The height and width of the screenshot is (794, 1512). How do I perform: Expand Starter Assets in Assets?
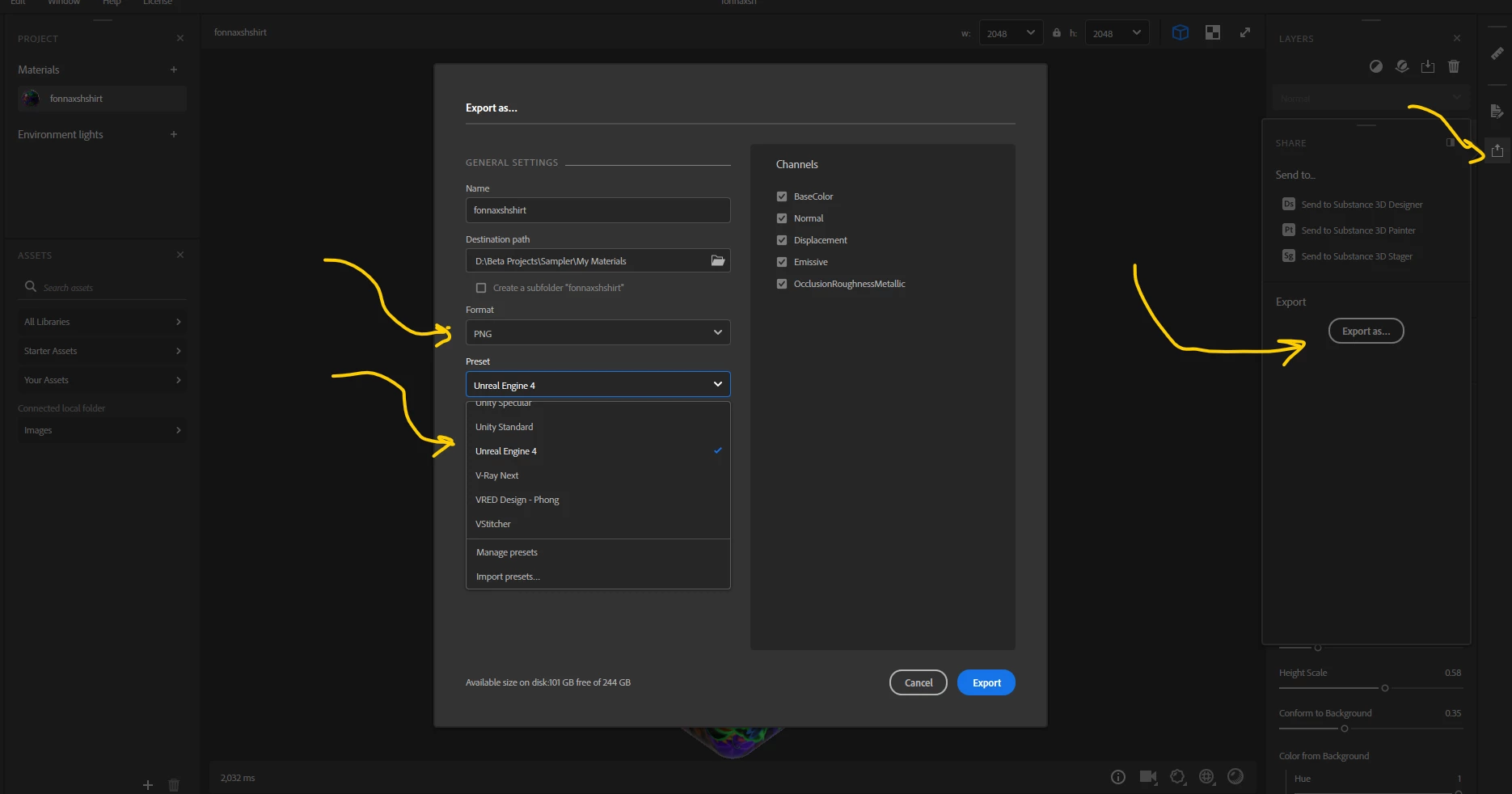point(102,351)
